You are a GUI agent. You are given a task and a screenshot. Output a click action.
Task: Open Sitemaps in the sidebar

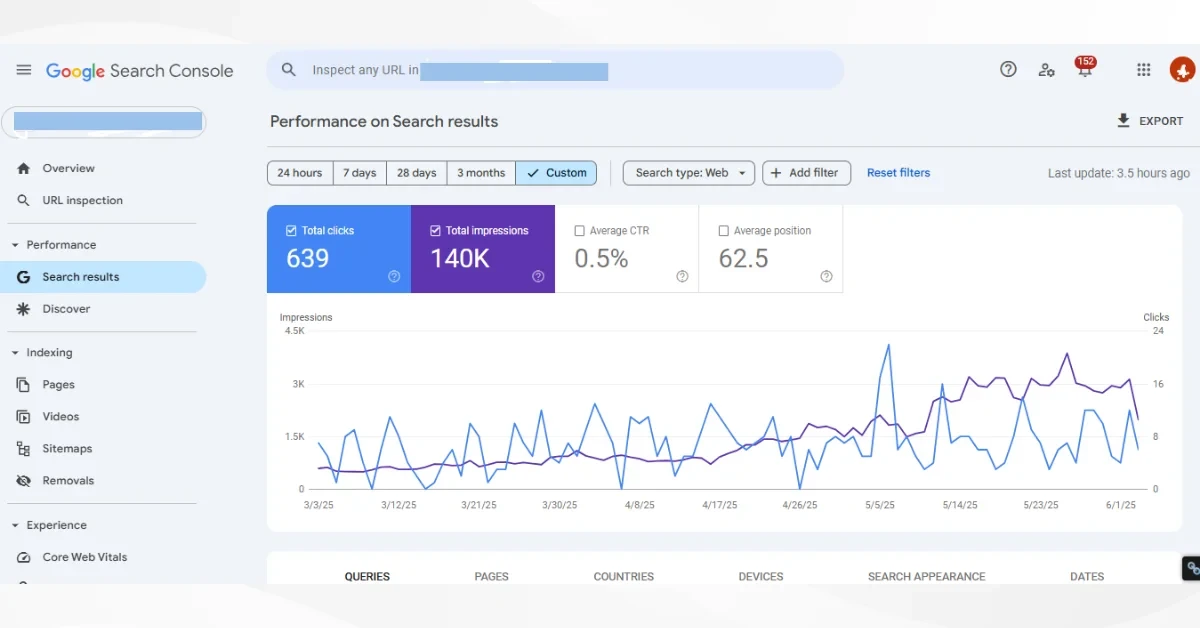pyautogui.click(x=67, y=449)
